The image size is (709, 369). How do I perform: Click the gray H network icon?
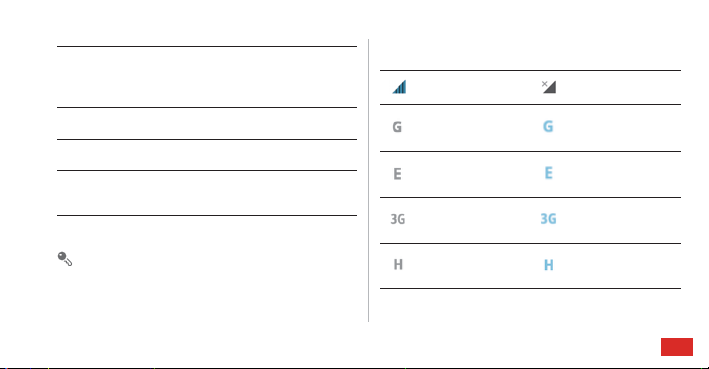(x=398, y=265)
